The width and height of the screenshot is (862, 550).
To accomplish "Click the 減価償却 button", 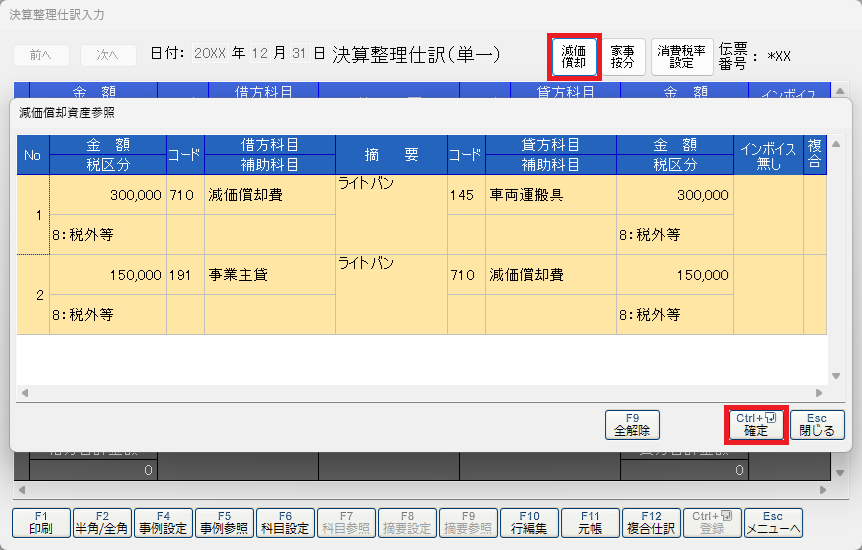I will click(x=574, y=56).
